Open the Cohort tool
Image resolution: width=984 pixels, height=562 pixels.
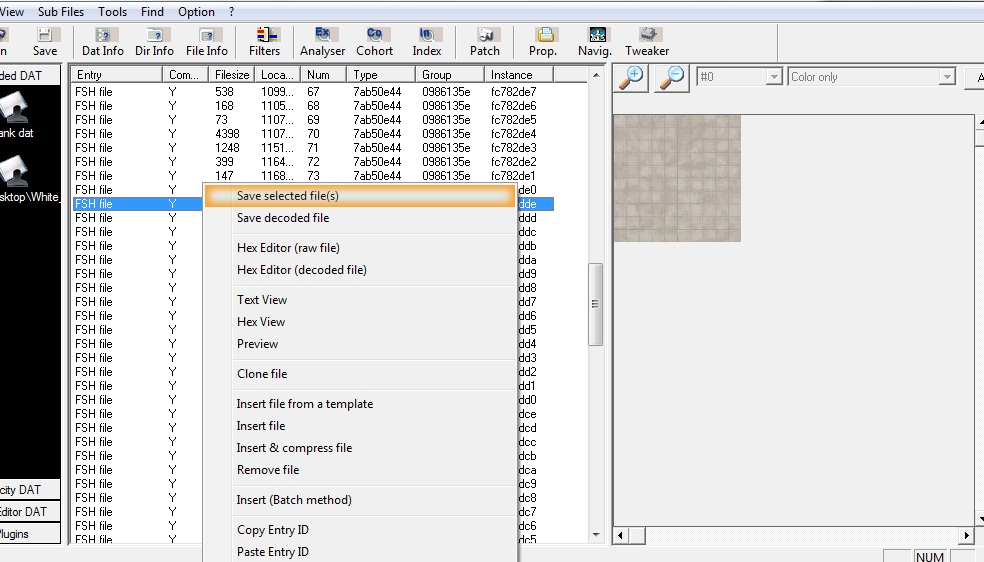tap(375, 42)
